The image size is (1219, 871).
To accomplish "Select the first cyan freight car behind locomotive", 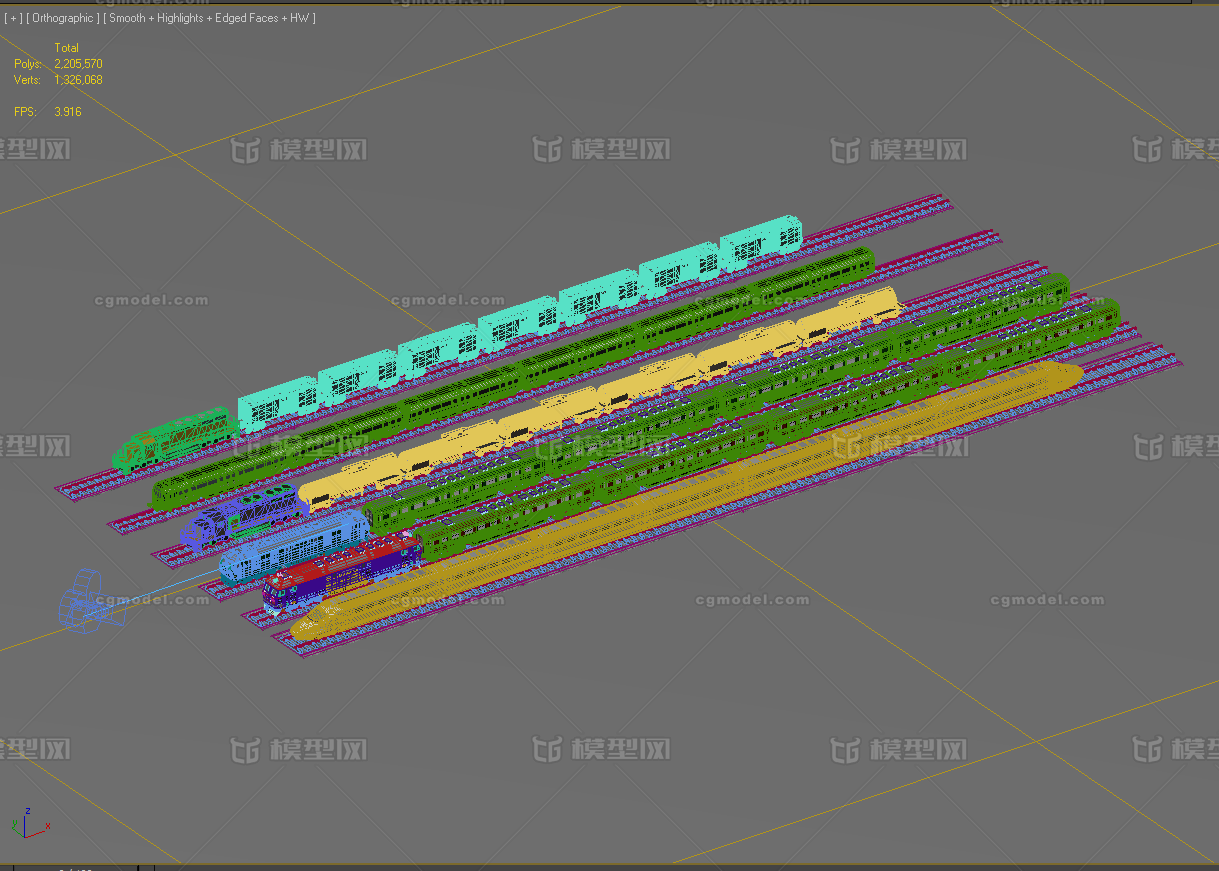I will click(277, 403).
